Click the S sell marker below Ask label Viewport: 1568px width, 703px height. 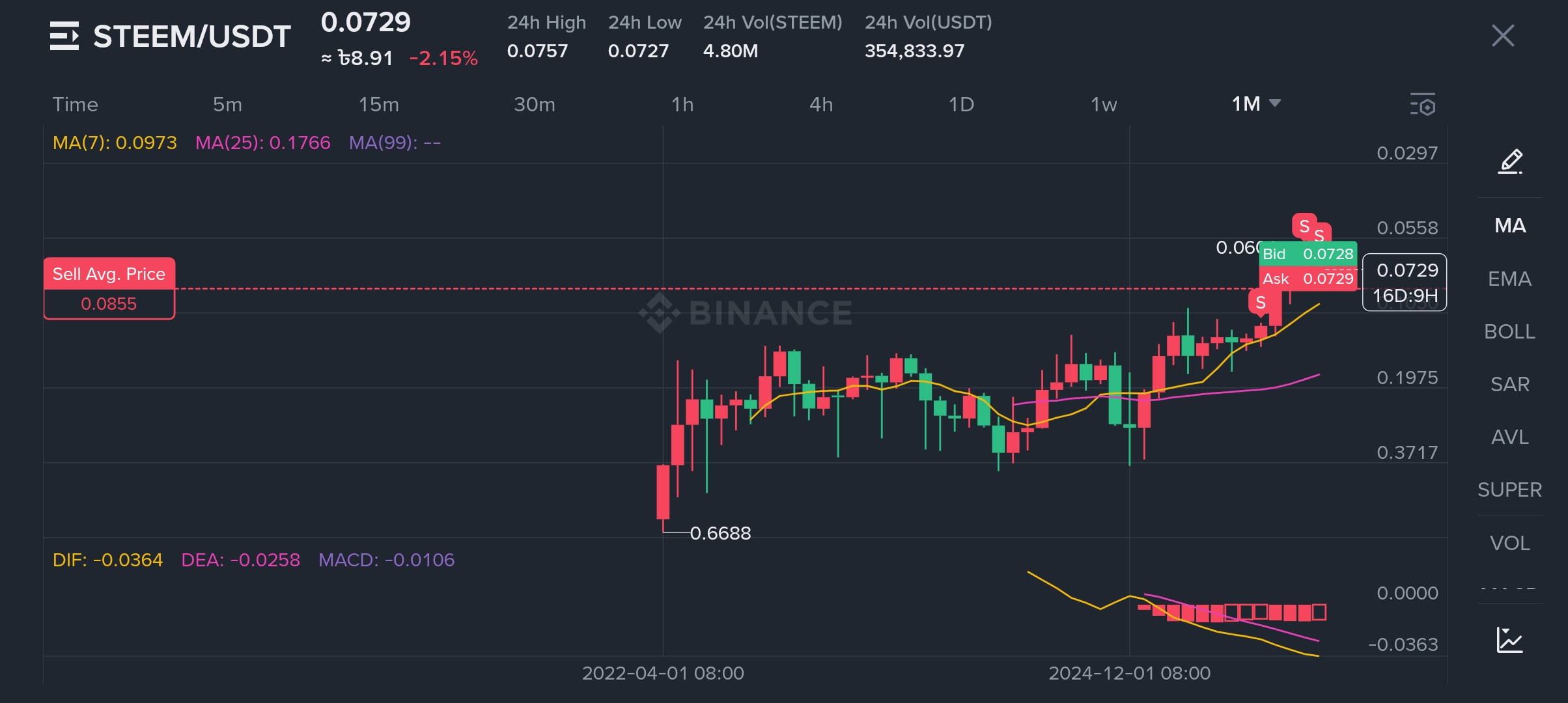coord(1260,303)
